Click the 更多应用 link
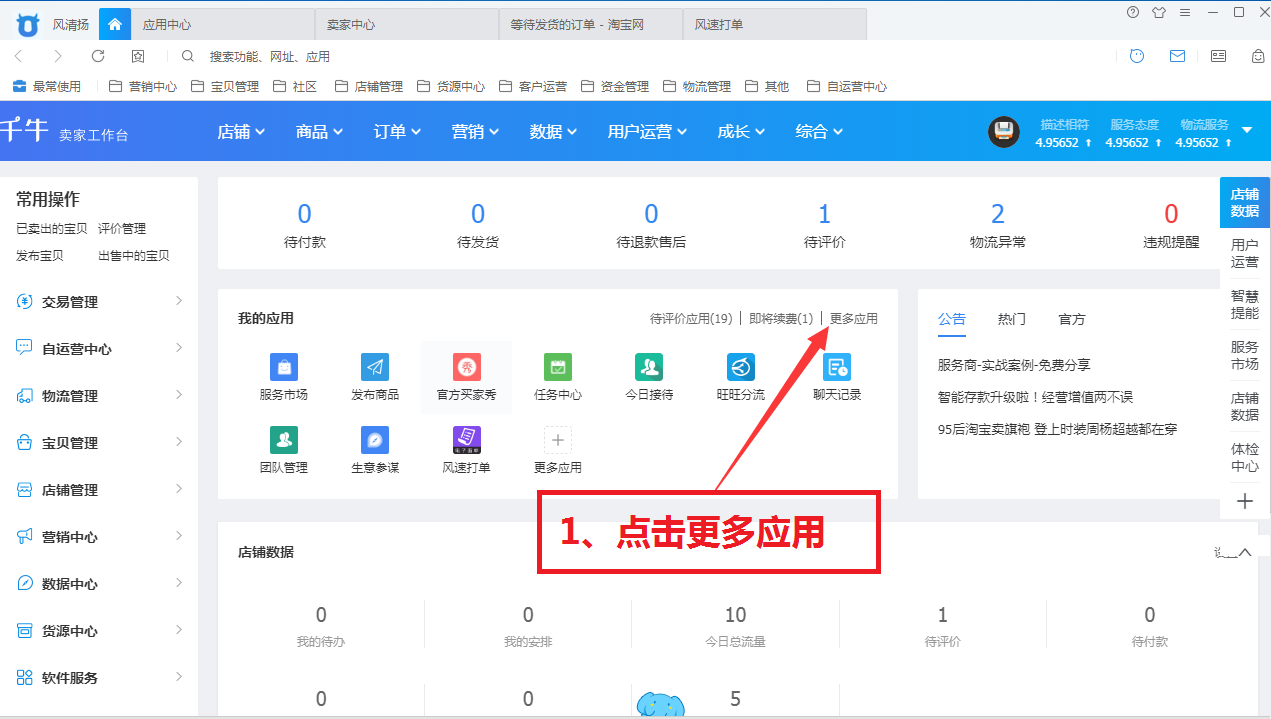 pos(853,318)
